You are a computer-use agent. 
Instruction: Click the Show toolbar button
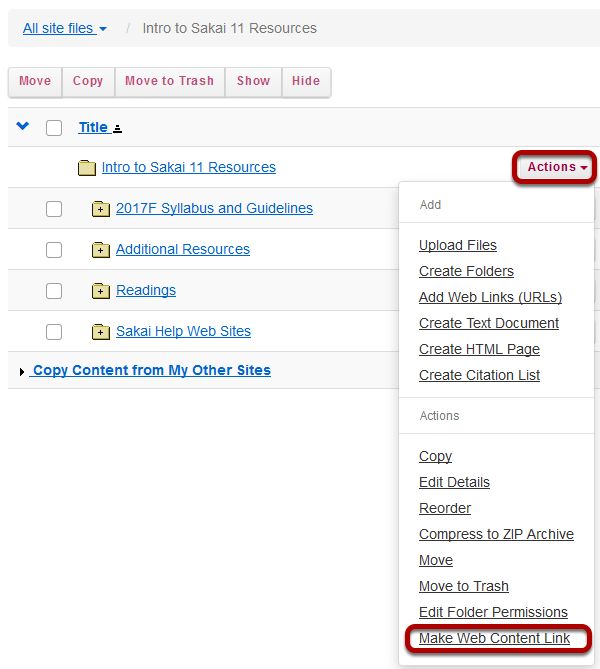(253, 81)
